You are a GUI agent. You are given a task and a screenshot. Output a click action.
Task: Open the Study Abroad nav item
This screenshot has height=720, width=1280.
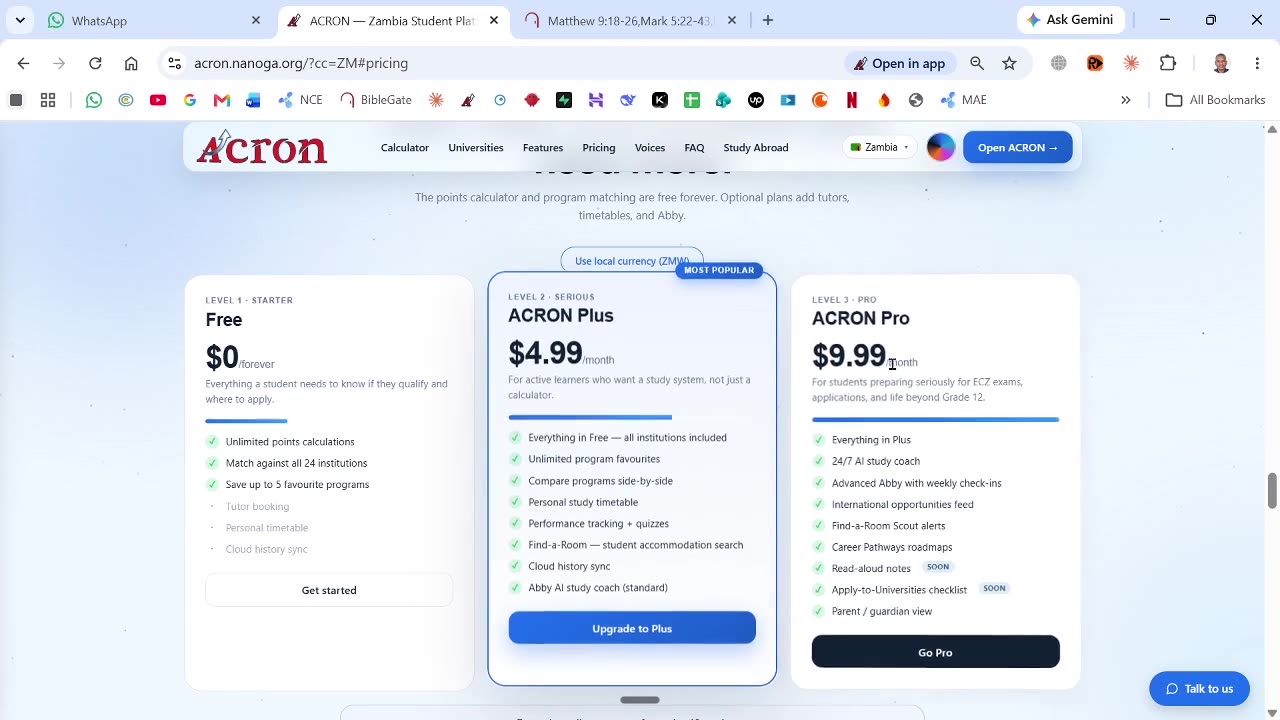756,148
